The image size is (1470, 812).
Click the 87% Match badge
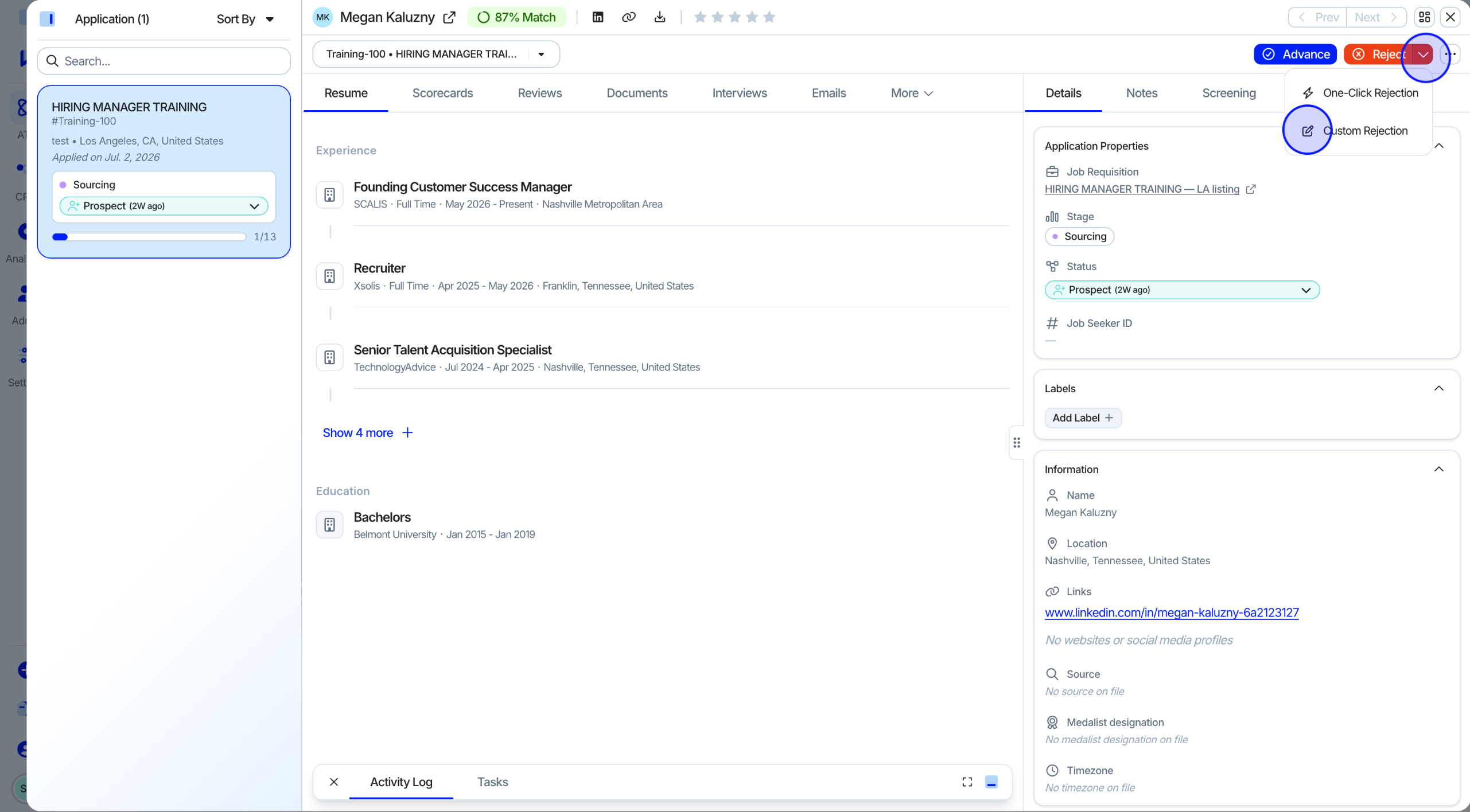[x=517, y=17]
